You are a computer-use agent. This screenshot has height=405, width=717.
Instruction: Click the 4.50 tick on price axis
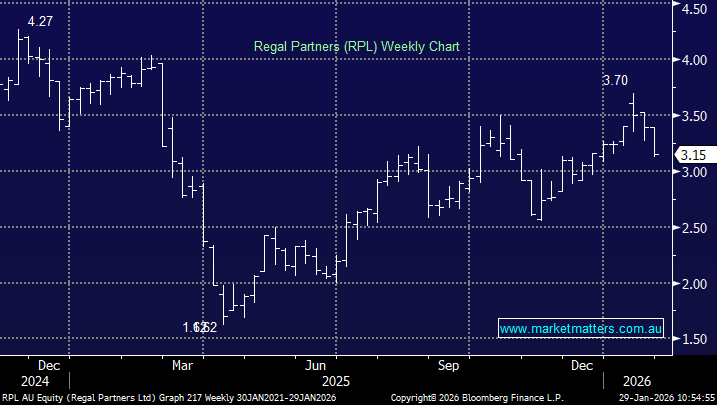(693, 8)
